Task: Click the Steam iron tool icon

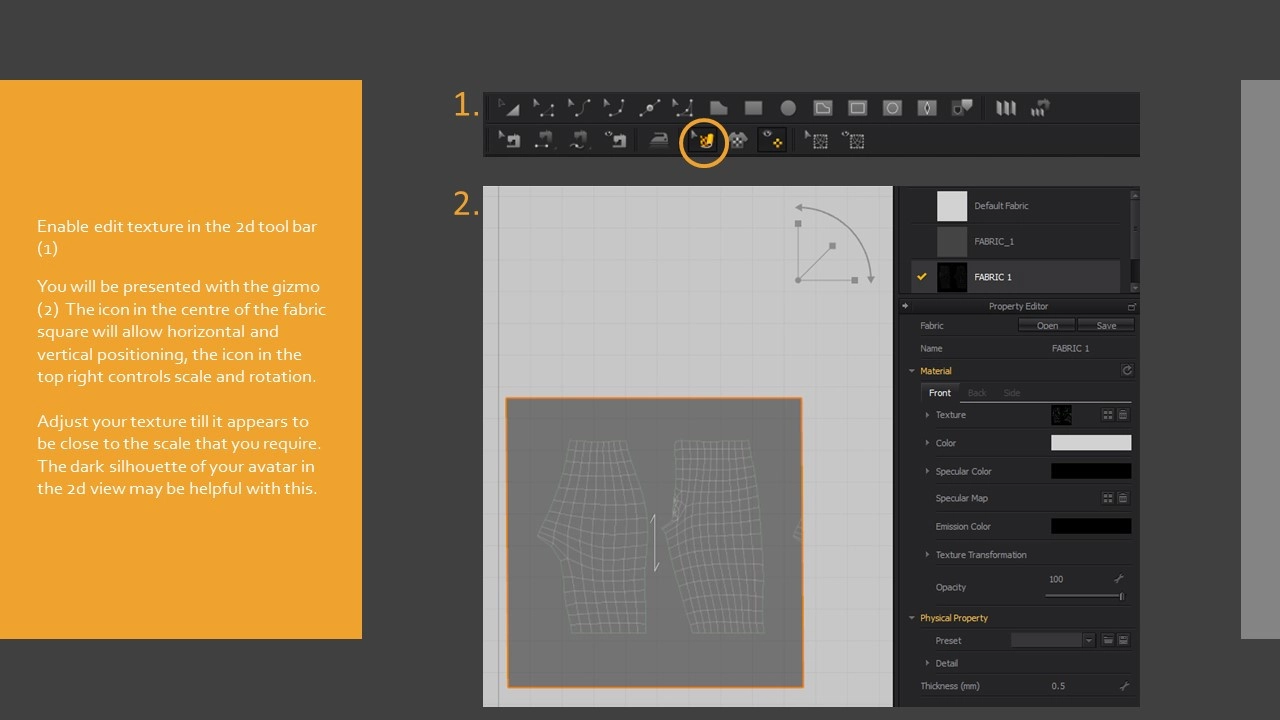Action: 658,141
